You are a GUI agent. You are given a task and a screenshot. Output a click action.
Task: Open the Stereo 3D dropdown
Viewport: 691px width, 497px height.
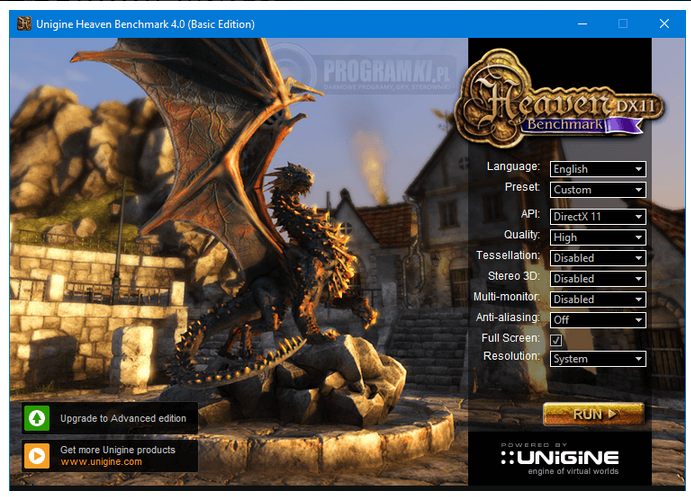[598, 278]
